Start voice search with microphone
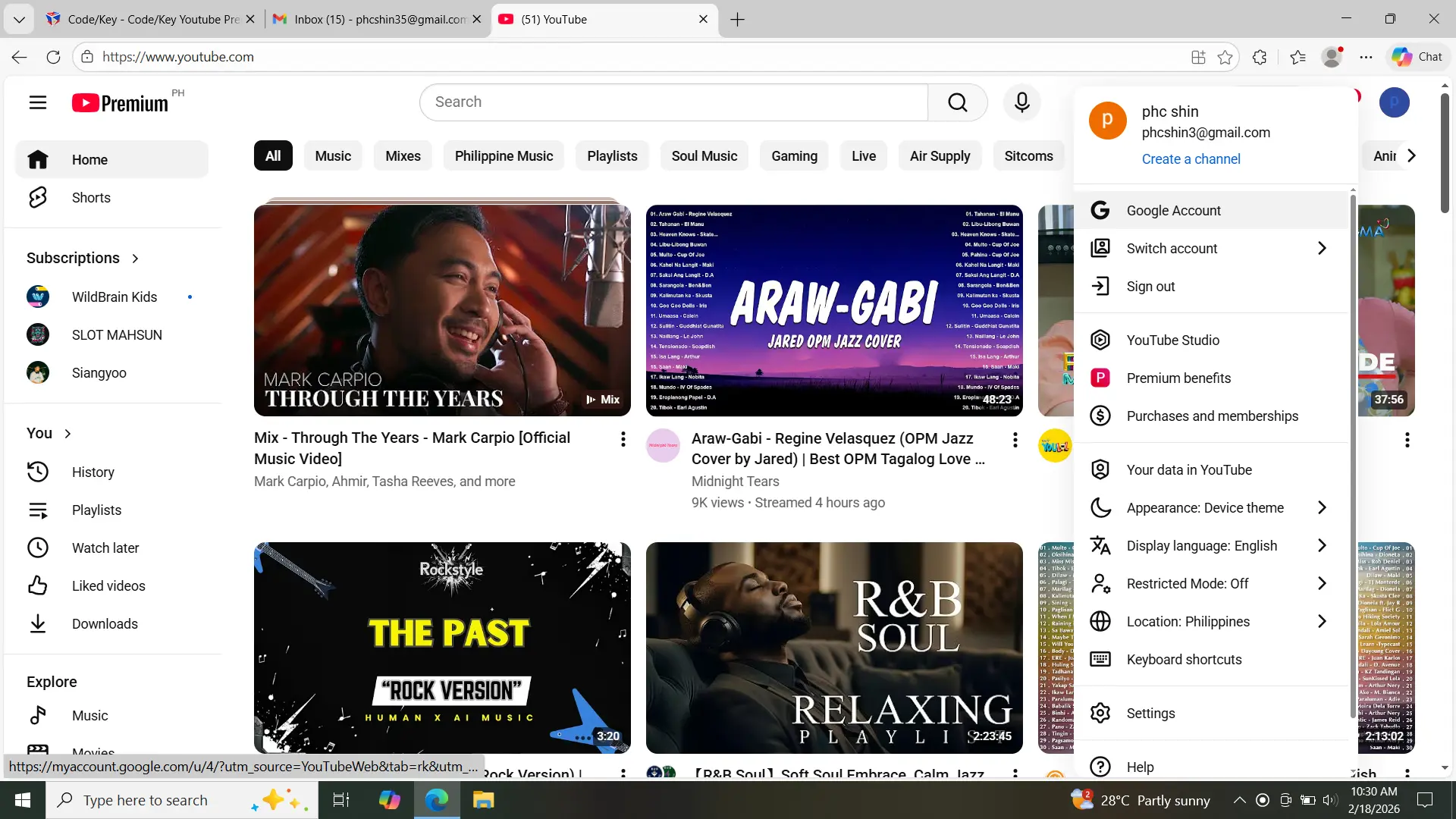The height and width of the screenshot is (819, 1456). click(x=1021, y=102)
